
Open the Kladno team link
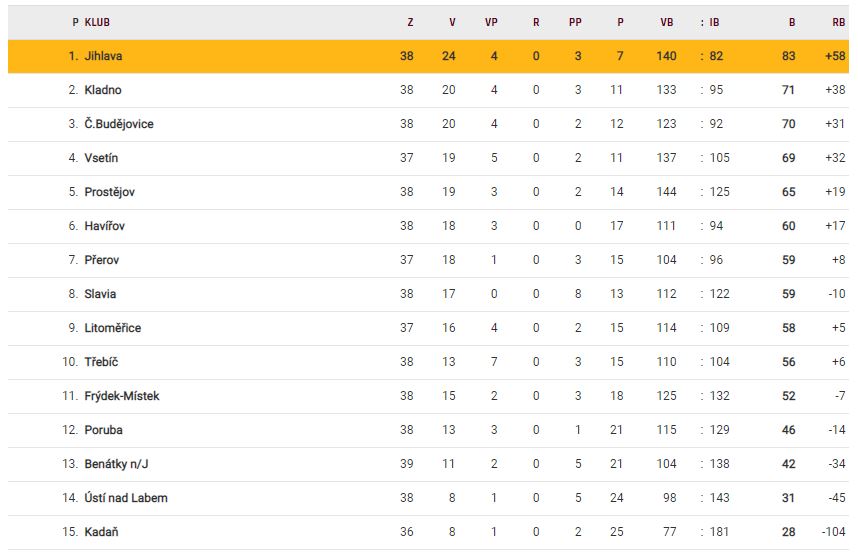pyautogui.click(x=103, y=90)
